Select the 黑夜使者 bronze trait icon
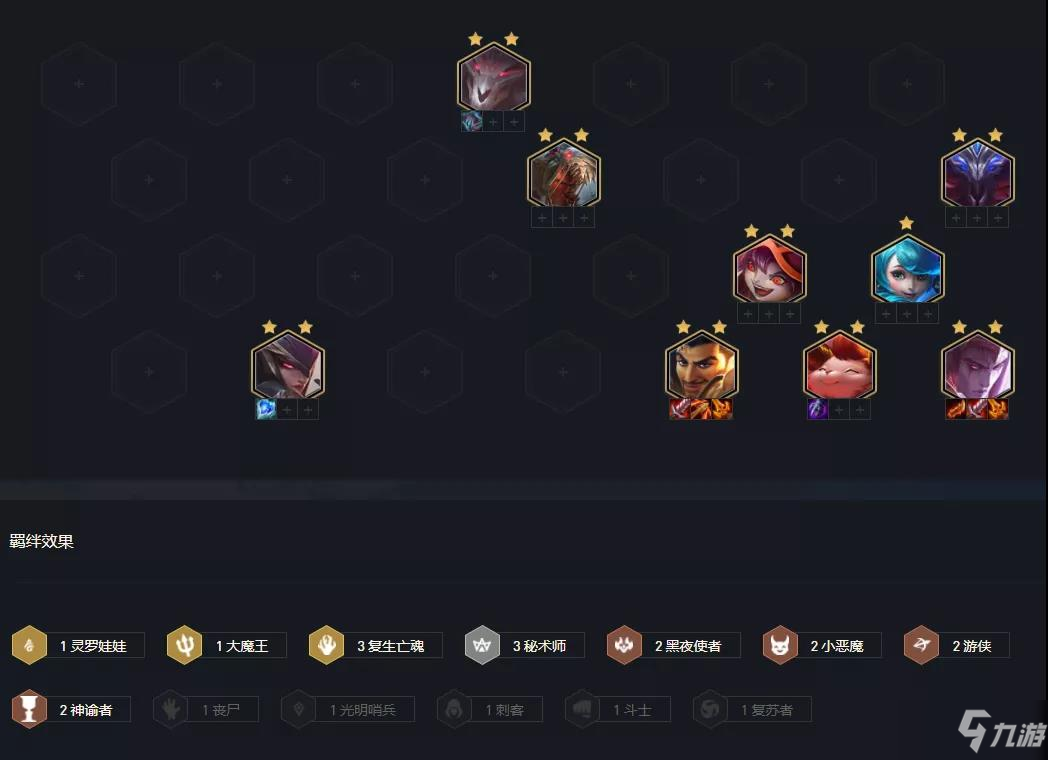 (624, 645)
